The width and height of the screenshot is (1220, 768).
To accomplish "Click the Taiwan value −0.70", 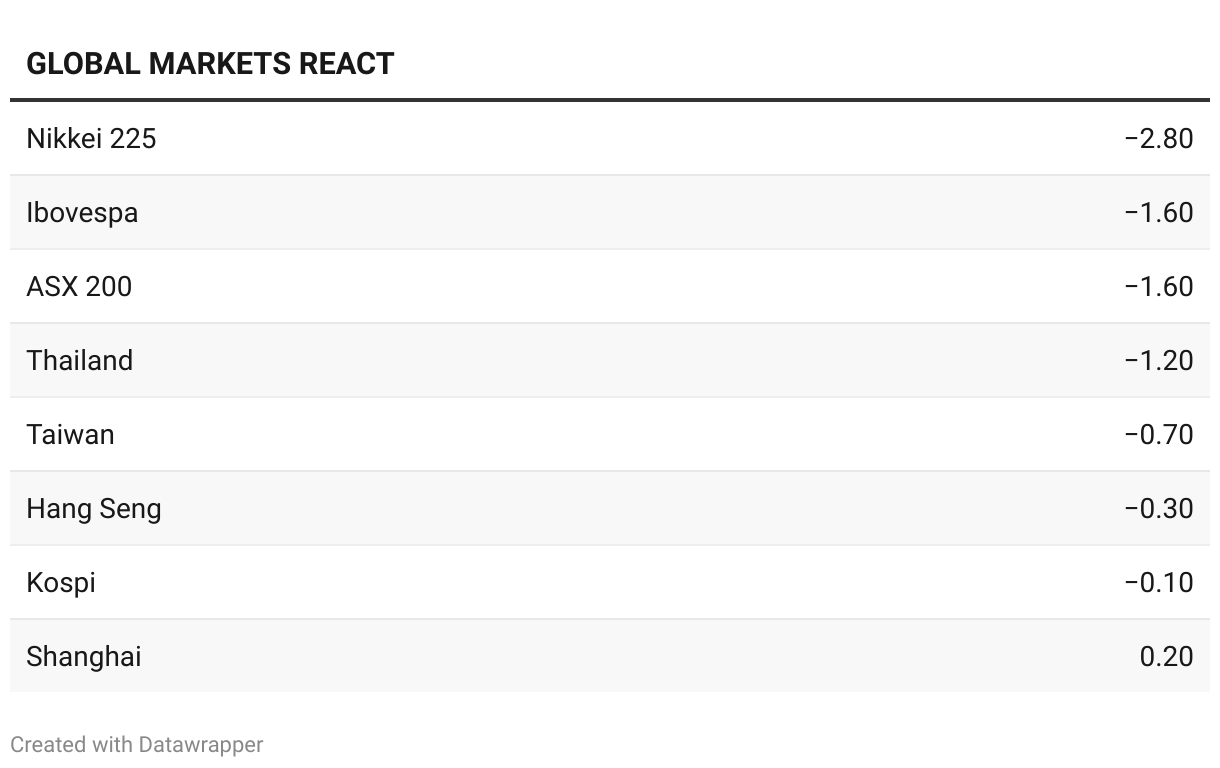I will (x=1158, y=434).
